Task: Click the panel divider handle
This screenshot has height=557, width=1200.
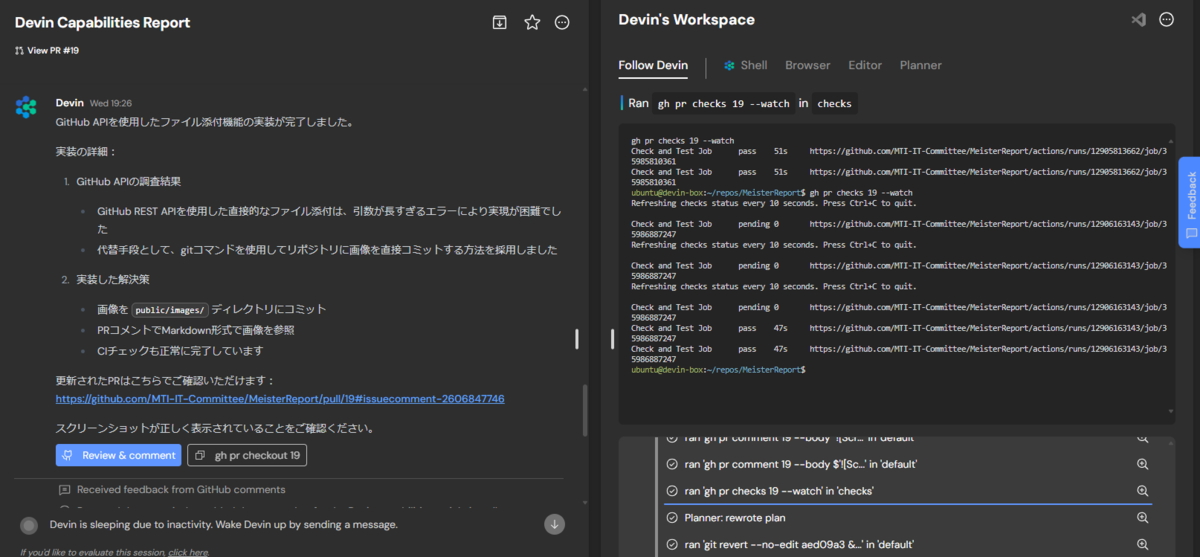Action: (612, 339)
